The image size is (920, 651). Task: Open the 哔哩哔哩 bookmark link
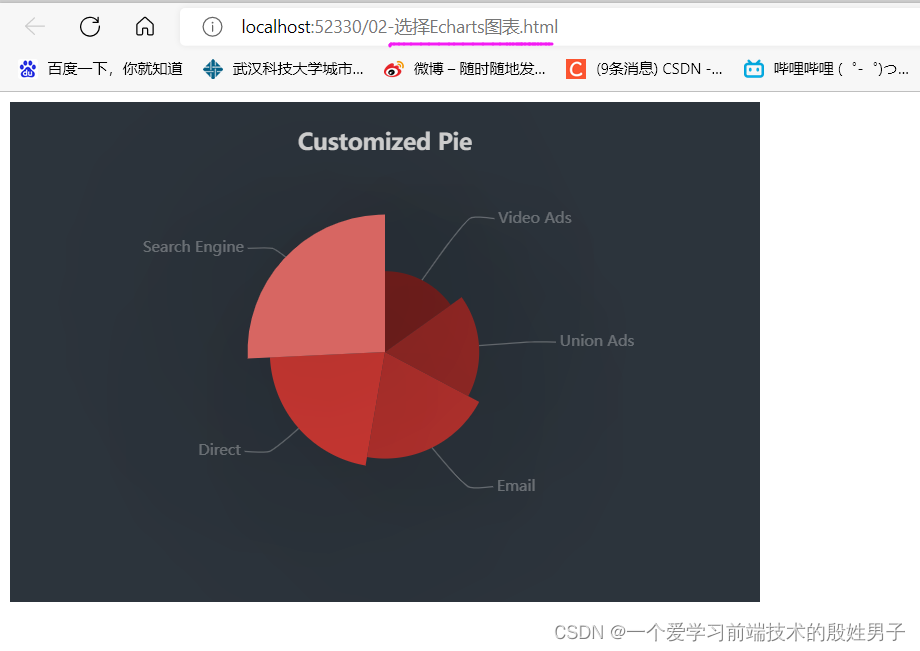(x=830, y=69)
